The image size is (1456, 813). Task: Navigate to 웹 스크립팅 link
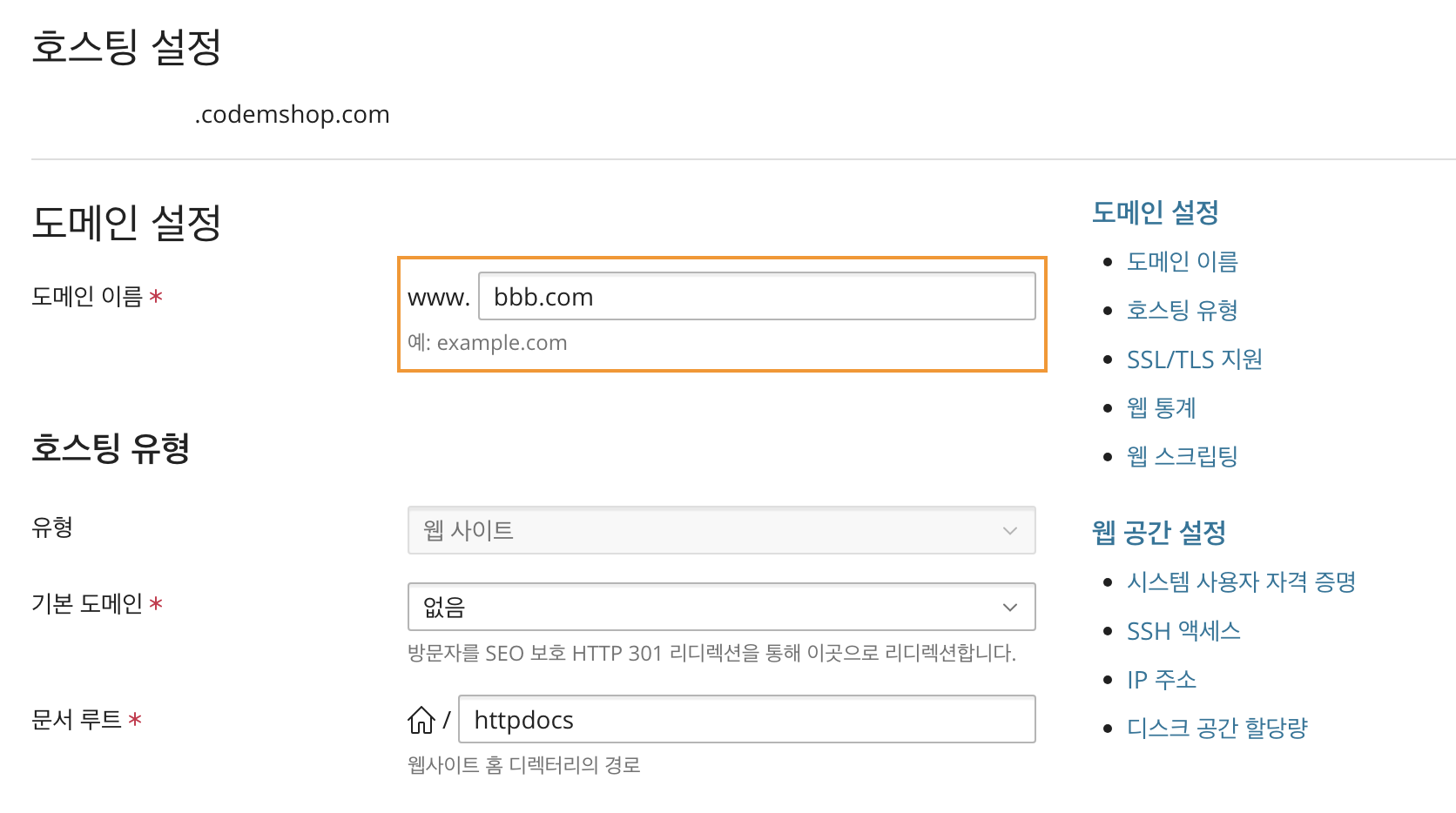click(1182, 457)
